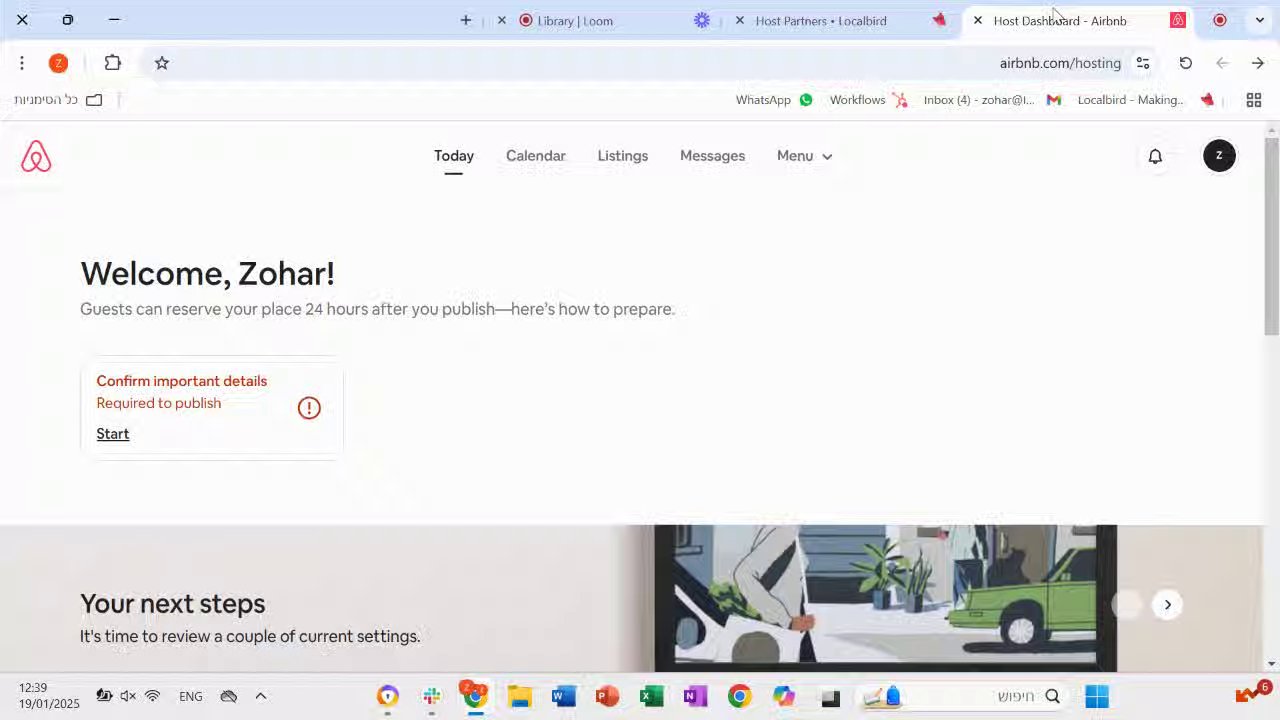Bookmark this page with the star icon
This screenshot has width=1280, height=720.
[162, 63]
